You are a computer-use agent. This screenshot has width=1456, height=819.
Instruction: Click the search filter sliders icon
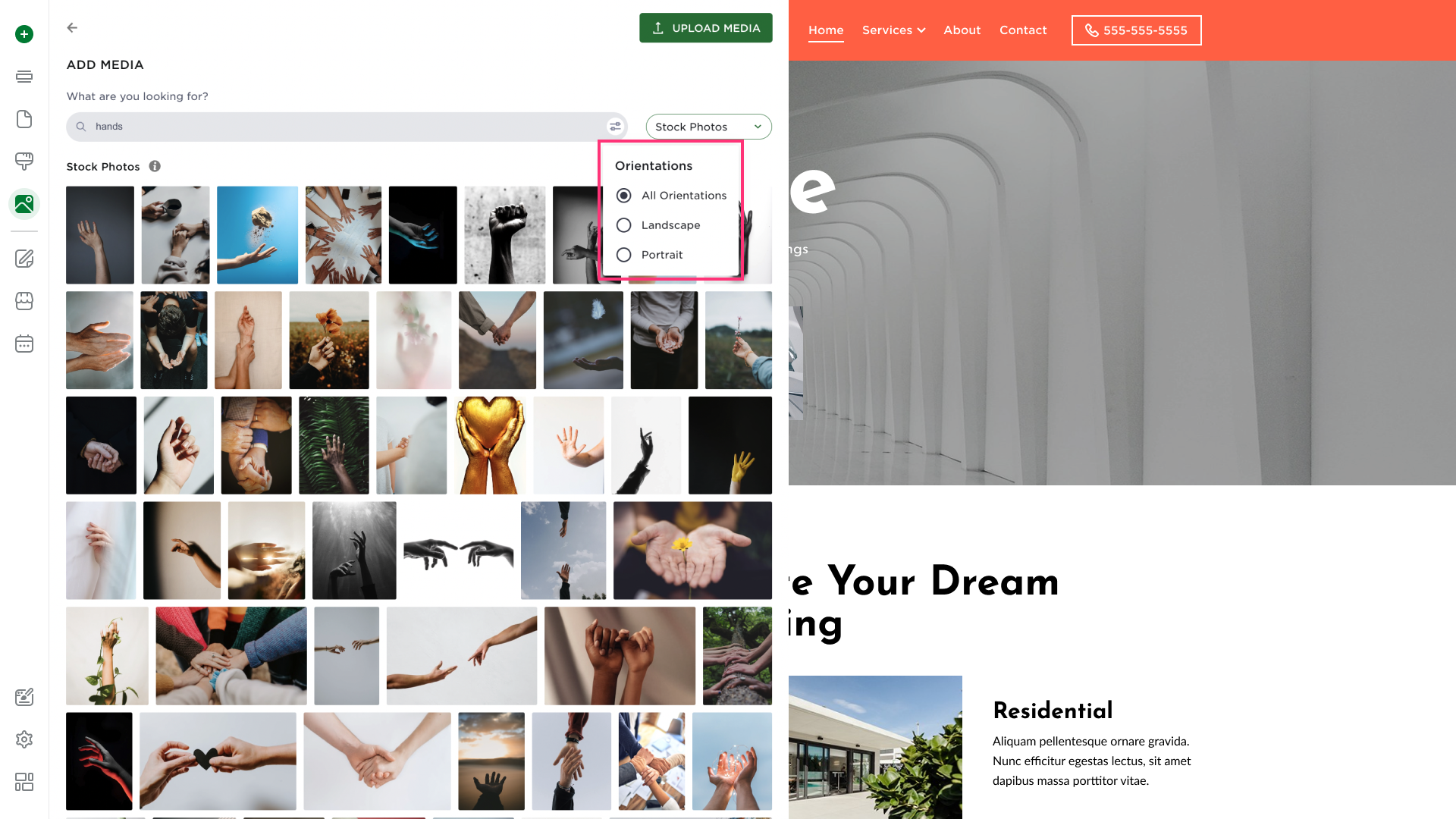point(615,127)
